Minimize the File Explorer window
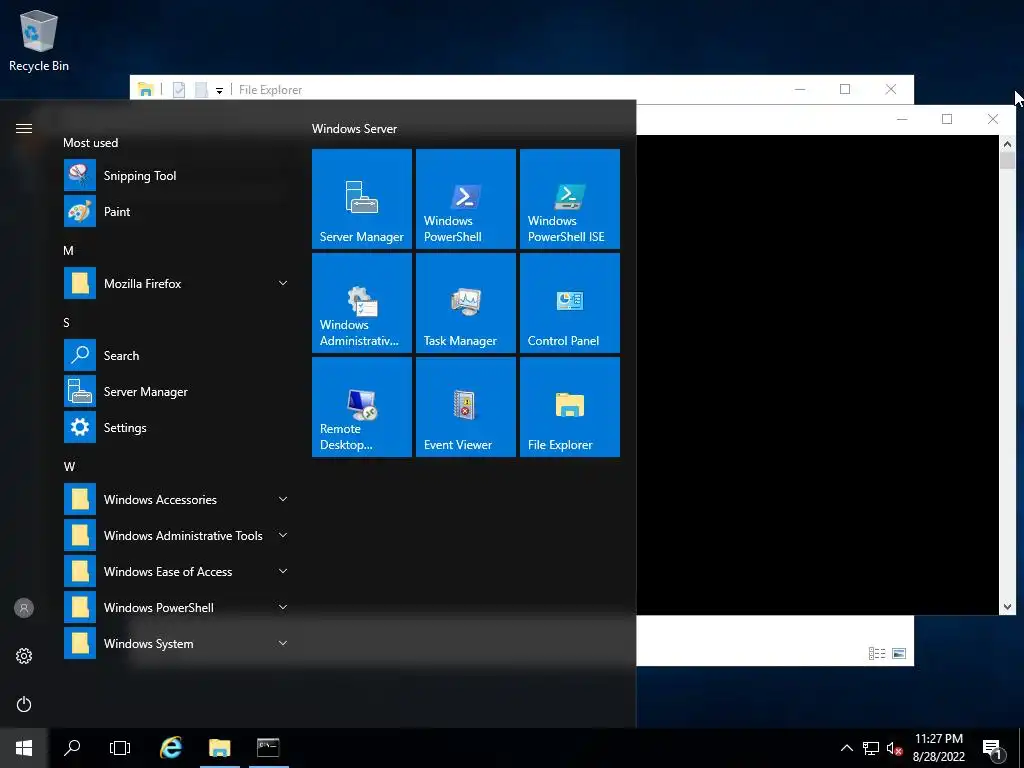 pos(800,89)
